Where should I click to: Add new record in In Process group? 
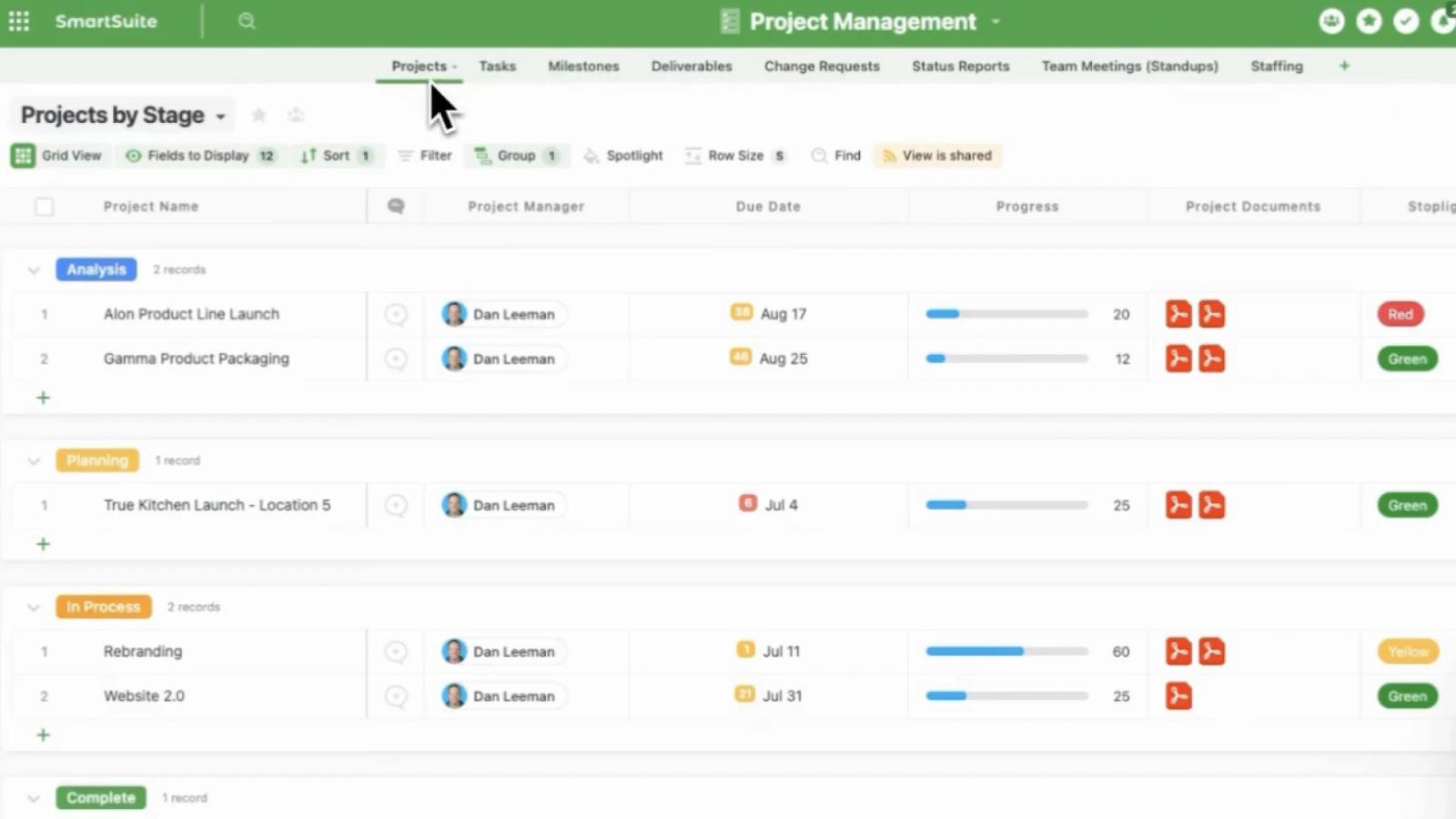(x=43, y=735)
